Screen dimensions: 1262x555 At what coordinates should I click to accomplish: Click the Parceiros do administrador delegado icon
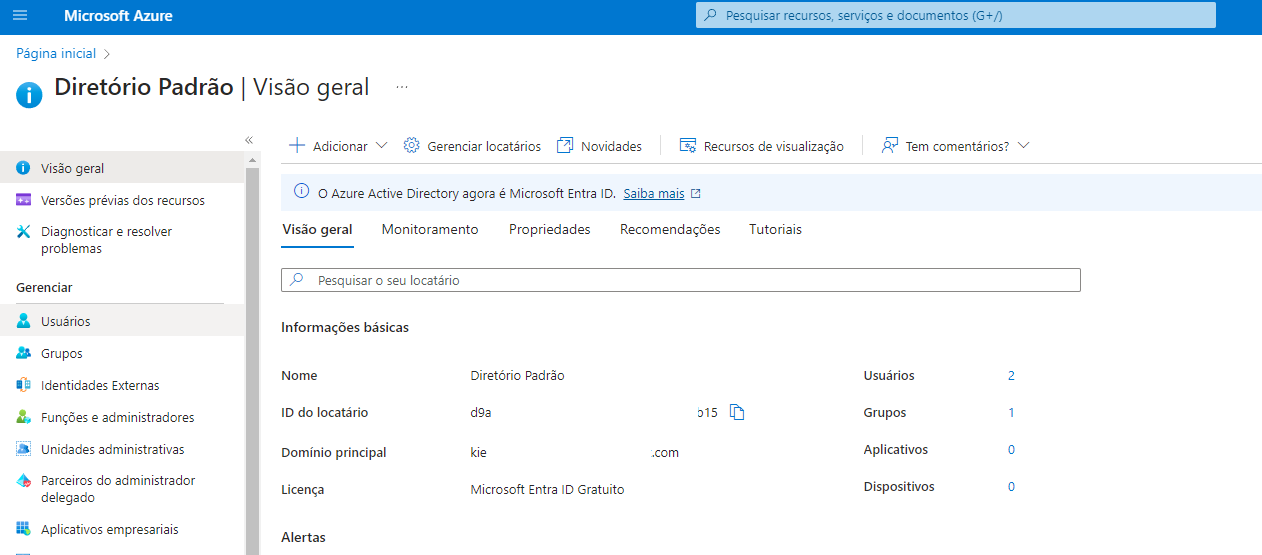click(x=23, y=481)
